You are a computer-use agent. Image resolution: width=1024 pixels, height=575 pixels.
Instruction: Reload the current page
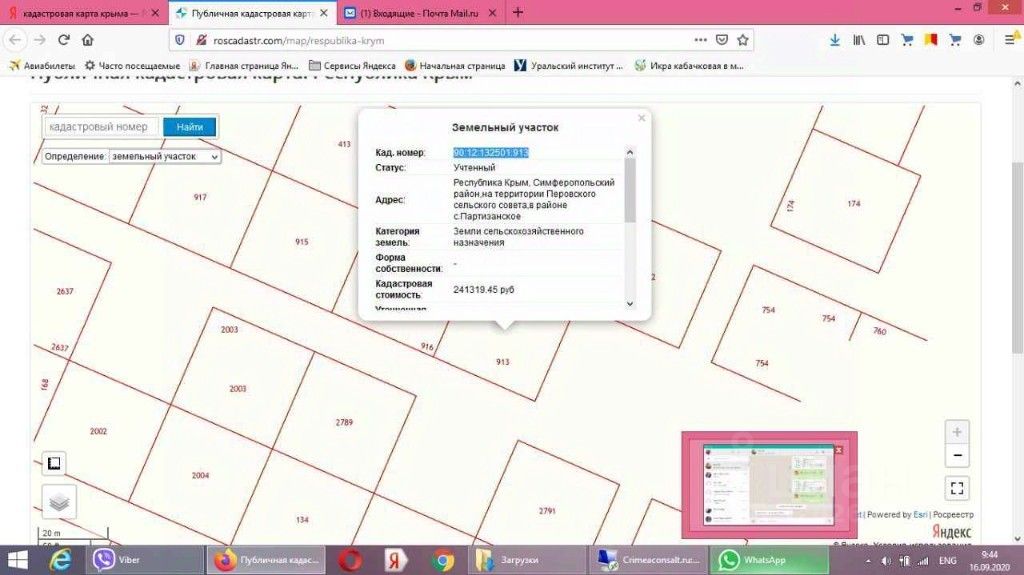coord(64,40)
